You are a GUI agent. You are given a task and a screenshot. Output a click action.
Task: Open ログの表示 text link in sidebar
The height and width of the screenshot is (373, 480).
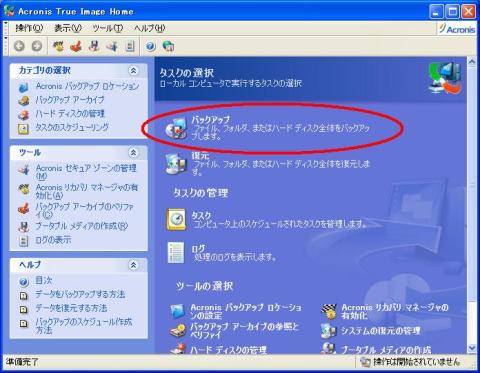click(x=53, y=240)
